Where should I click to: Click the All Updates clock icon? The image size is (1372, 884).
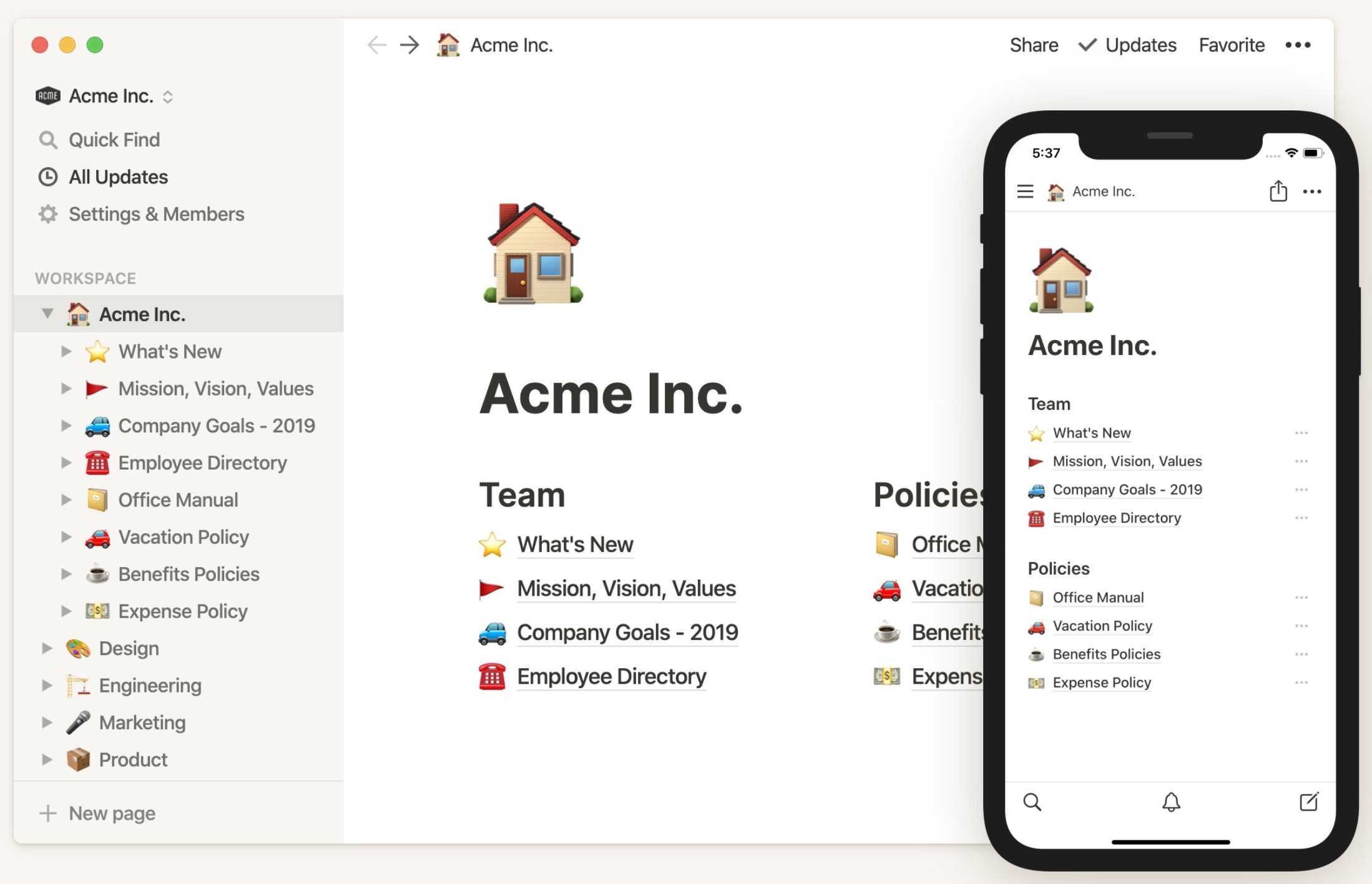point(47,177)
